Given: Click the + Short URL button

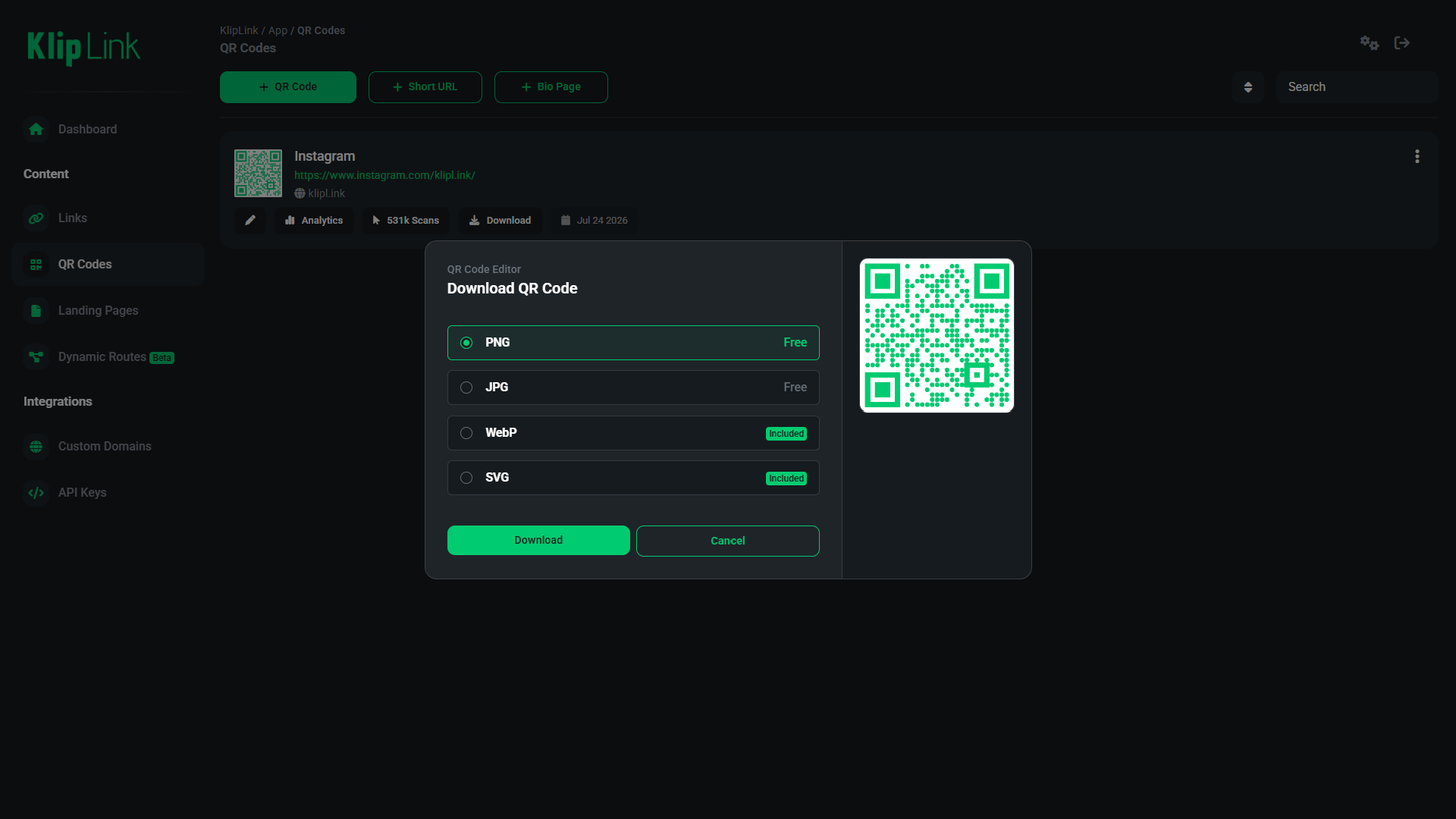Looking at the screenshot, I should [x=425, y=87].
